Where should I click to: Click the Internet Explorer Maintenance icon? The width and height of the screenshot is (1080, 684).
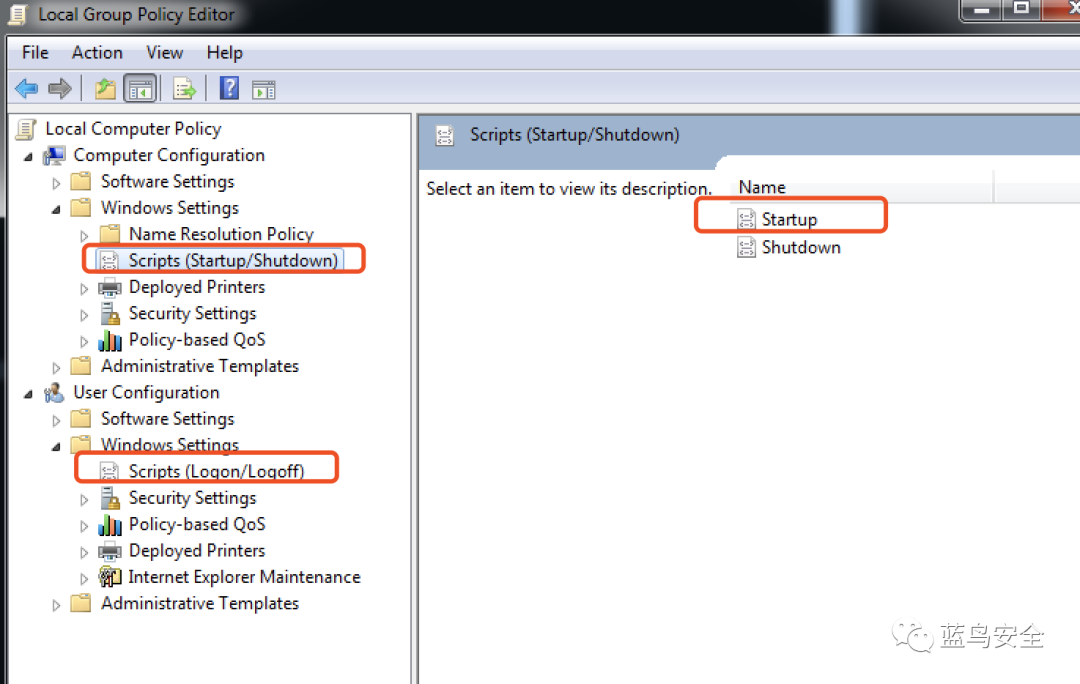coord(110,577)
